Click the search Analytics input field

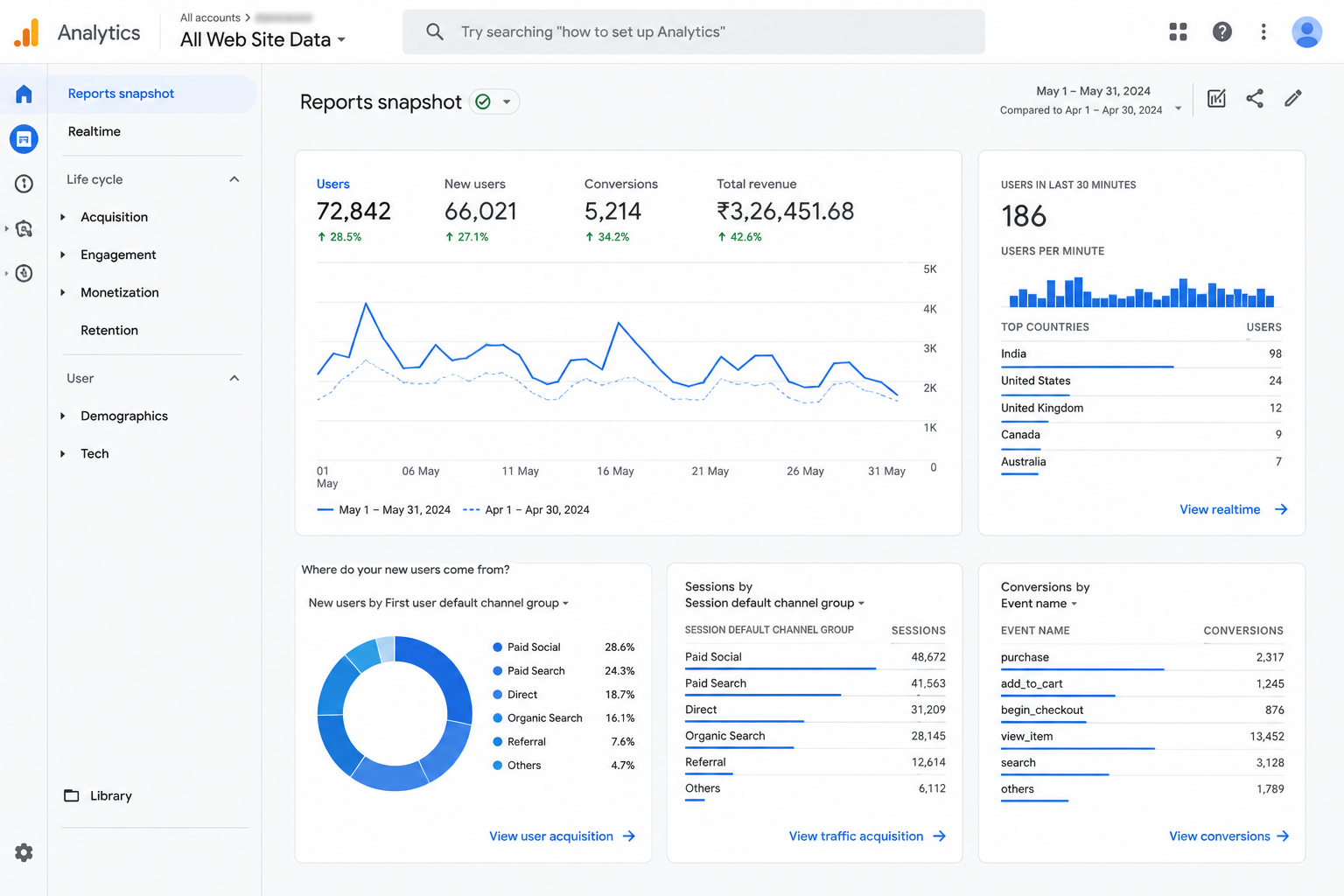click(693, 31)
